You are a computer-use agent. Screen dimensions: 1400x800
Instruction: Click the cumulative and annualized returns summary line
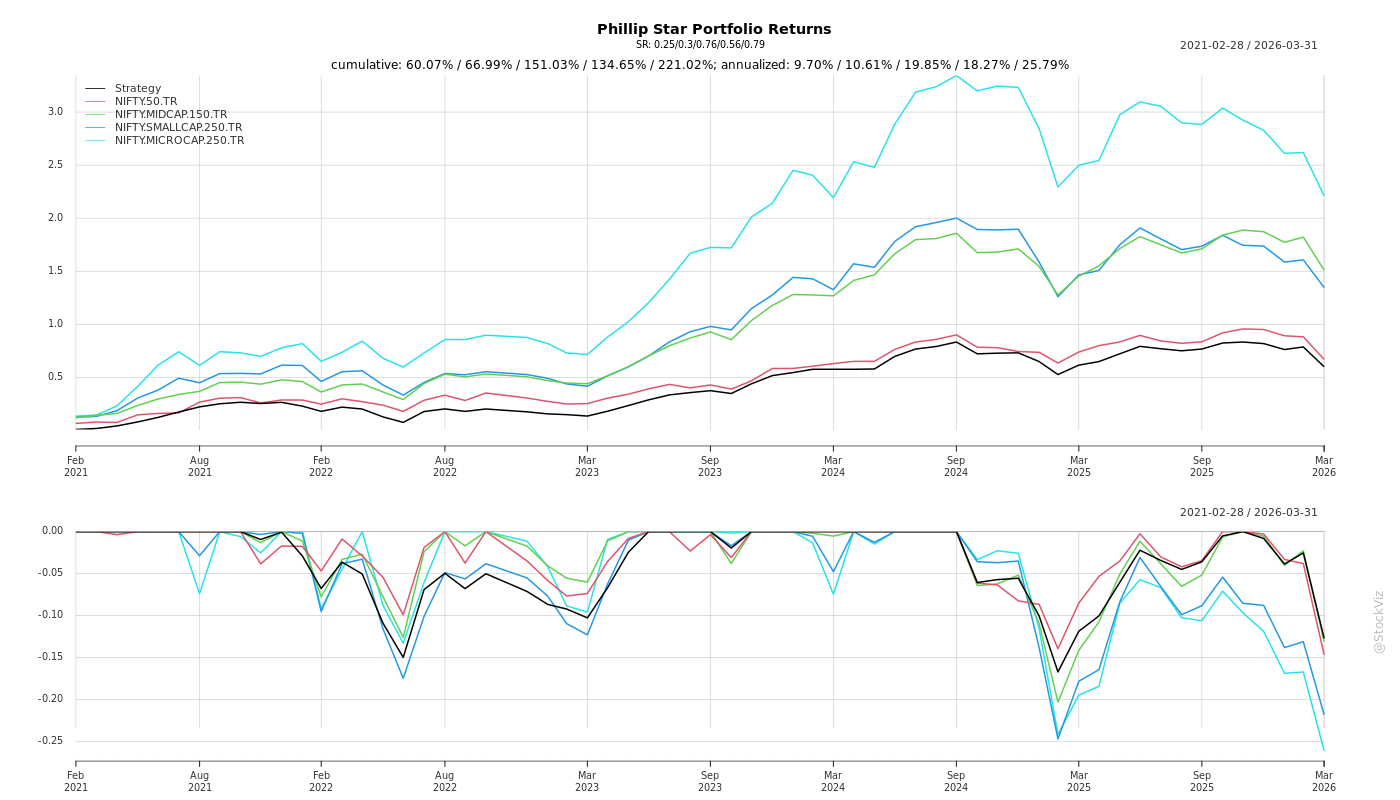tap(700, 65)
